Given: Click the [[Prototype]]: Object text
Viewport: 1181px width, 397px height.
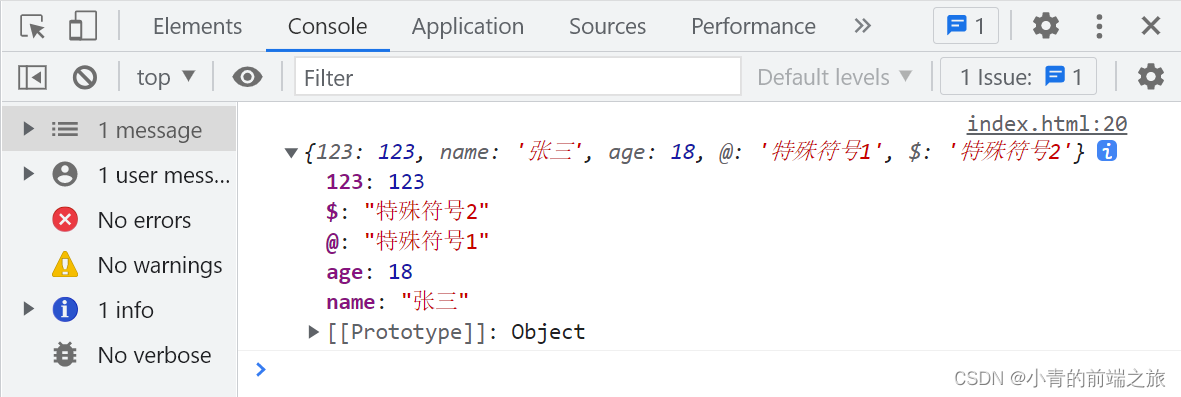Looking at the screenshot, I should click(x=456, y=332).
